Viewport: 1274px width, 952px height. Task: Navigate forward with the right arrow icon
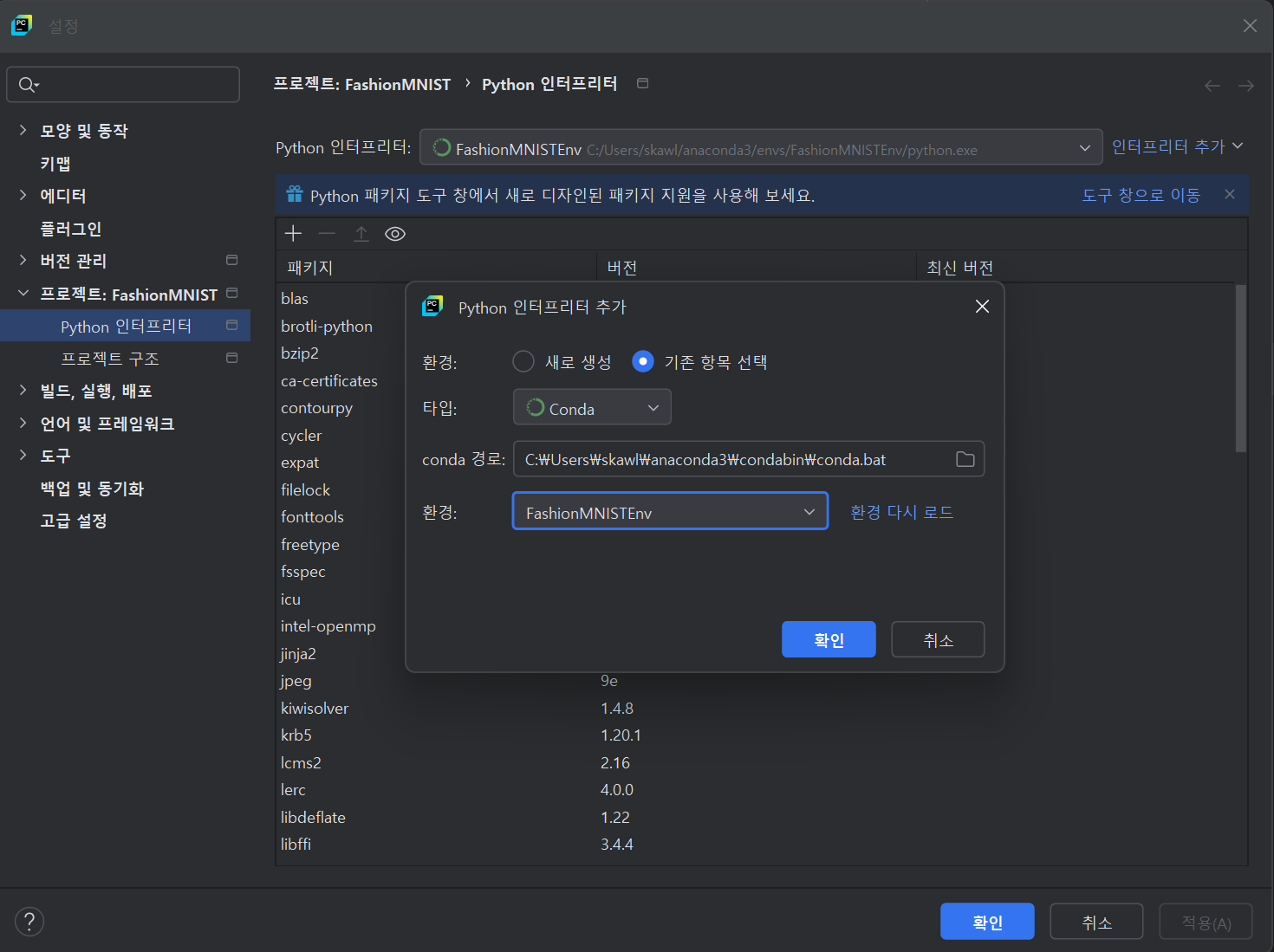(1246, 85)
